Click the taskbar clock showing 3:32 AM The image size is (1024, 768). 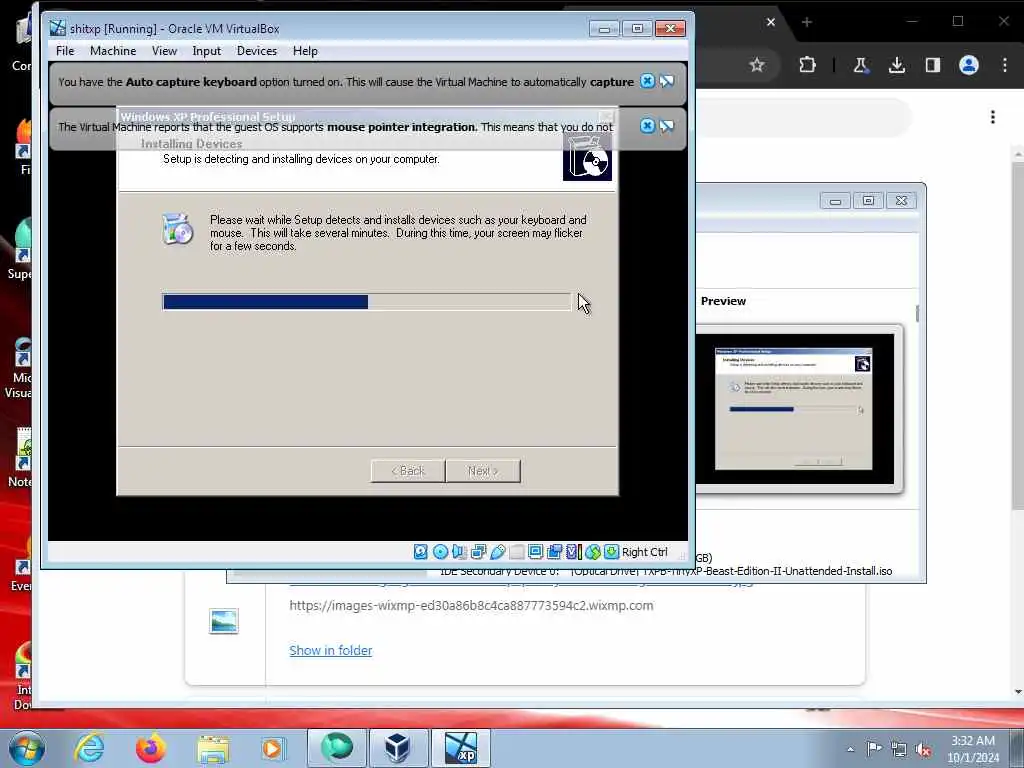[x=972, y=749]
